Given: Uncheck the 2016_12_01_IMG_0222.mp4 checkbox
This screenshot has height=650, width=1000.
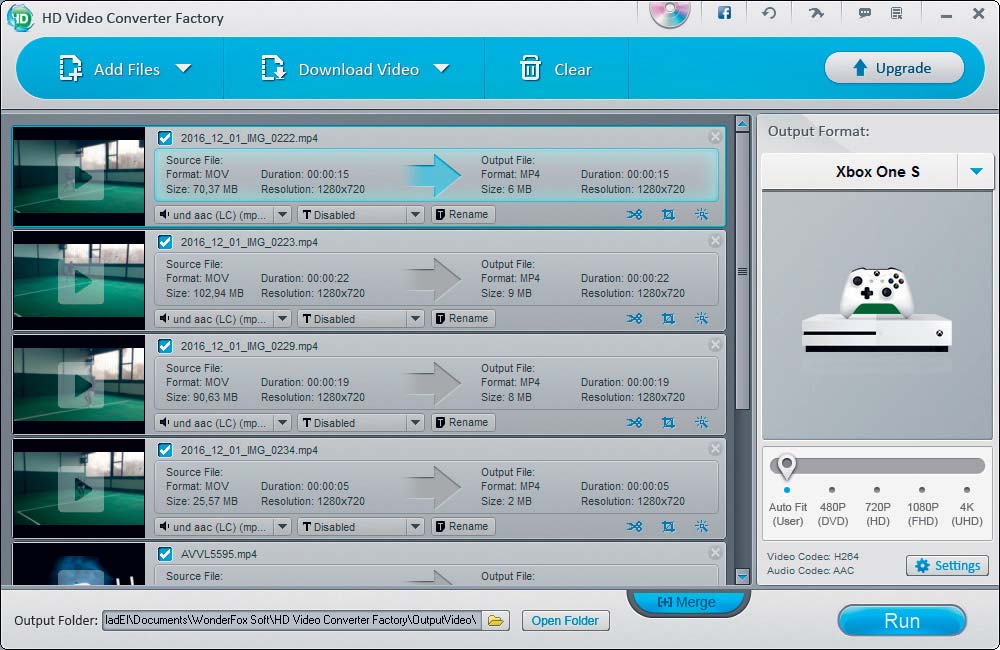Looking at the screenshot, I should click(165, 138).
